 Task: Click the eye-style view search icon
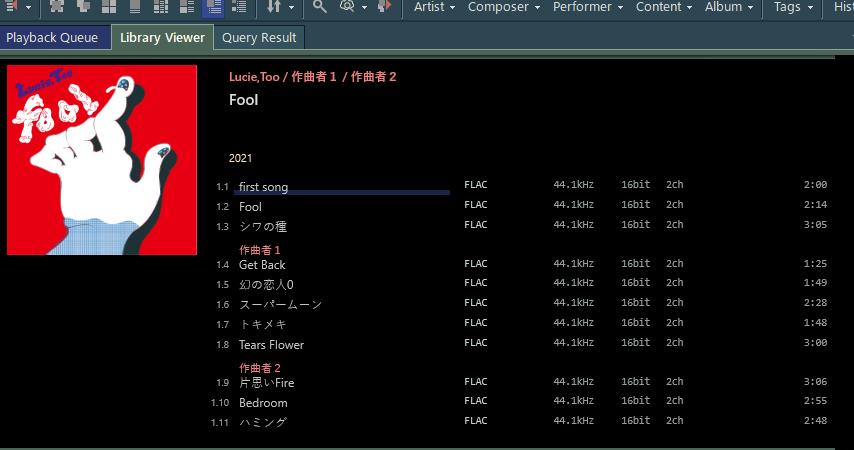[348, 7]
